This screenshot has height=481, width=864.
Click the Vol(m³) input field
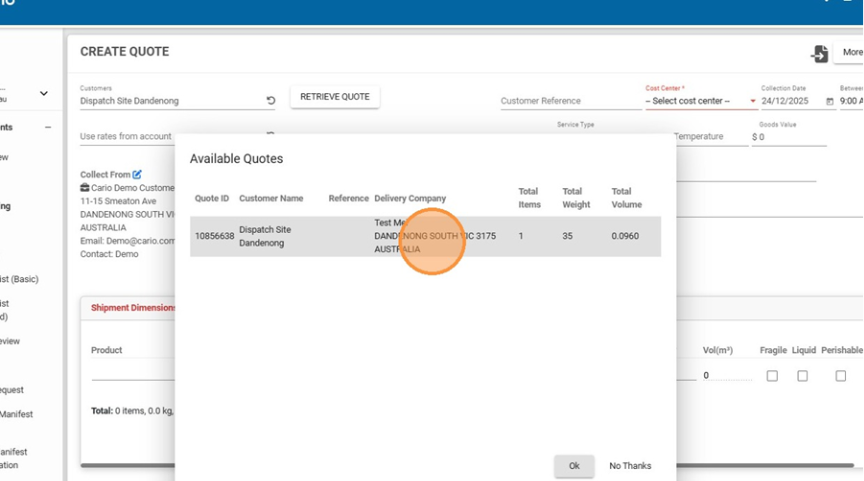(724, 376)
